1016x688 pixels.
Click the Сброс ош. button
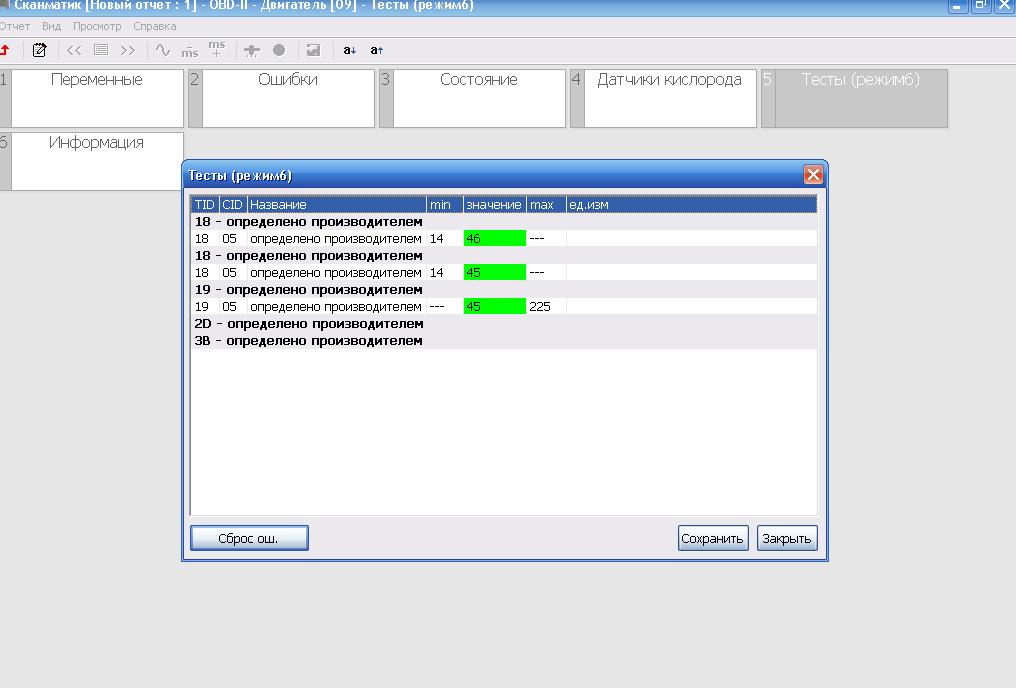coord(249,538)
